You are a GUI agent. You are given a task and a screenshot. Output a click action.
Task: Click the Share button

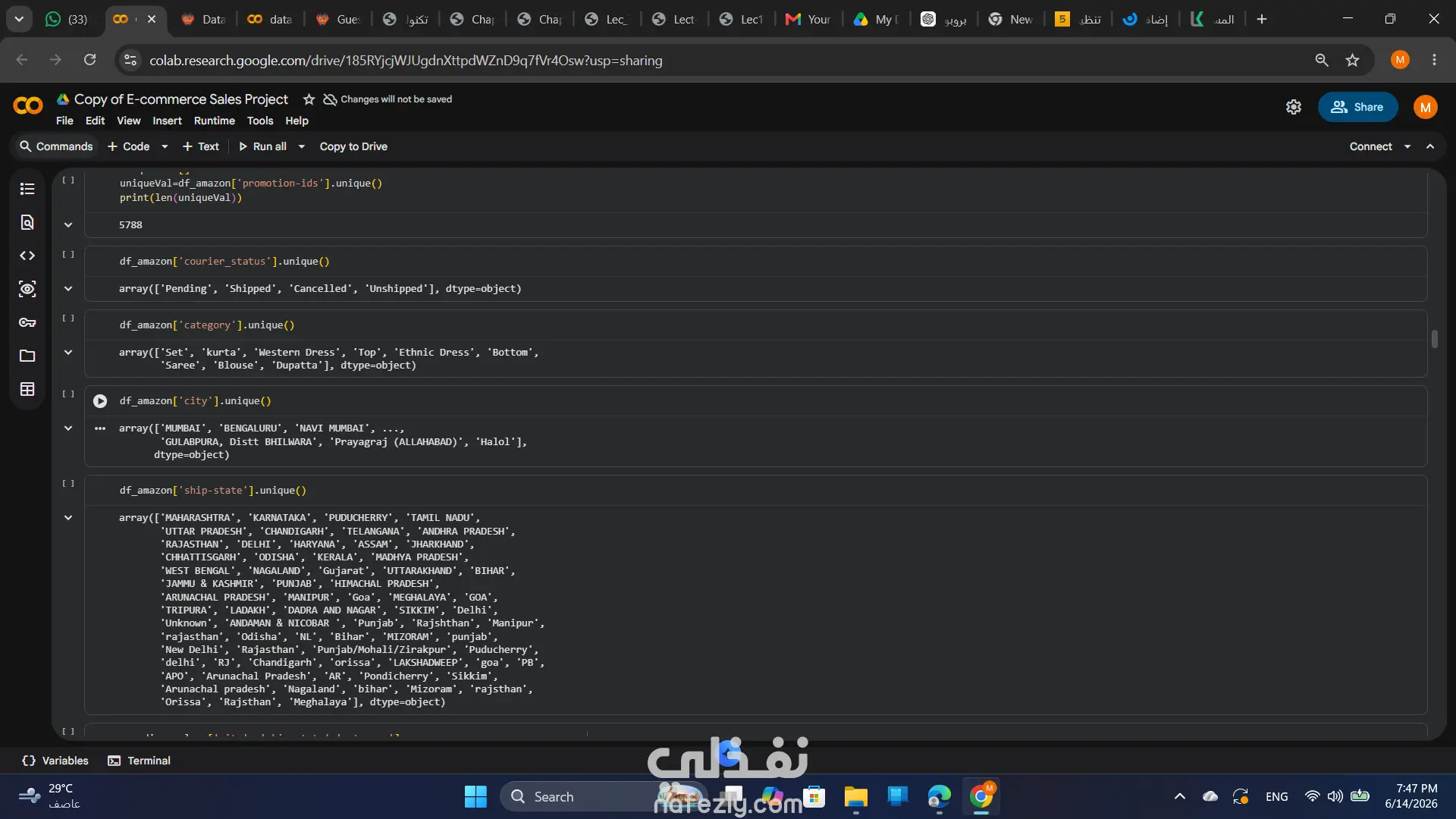tap(1357, 107)
